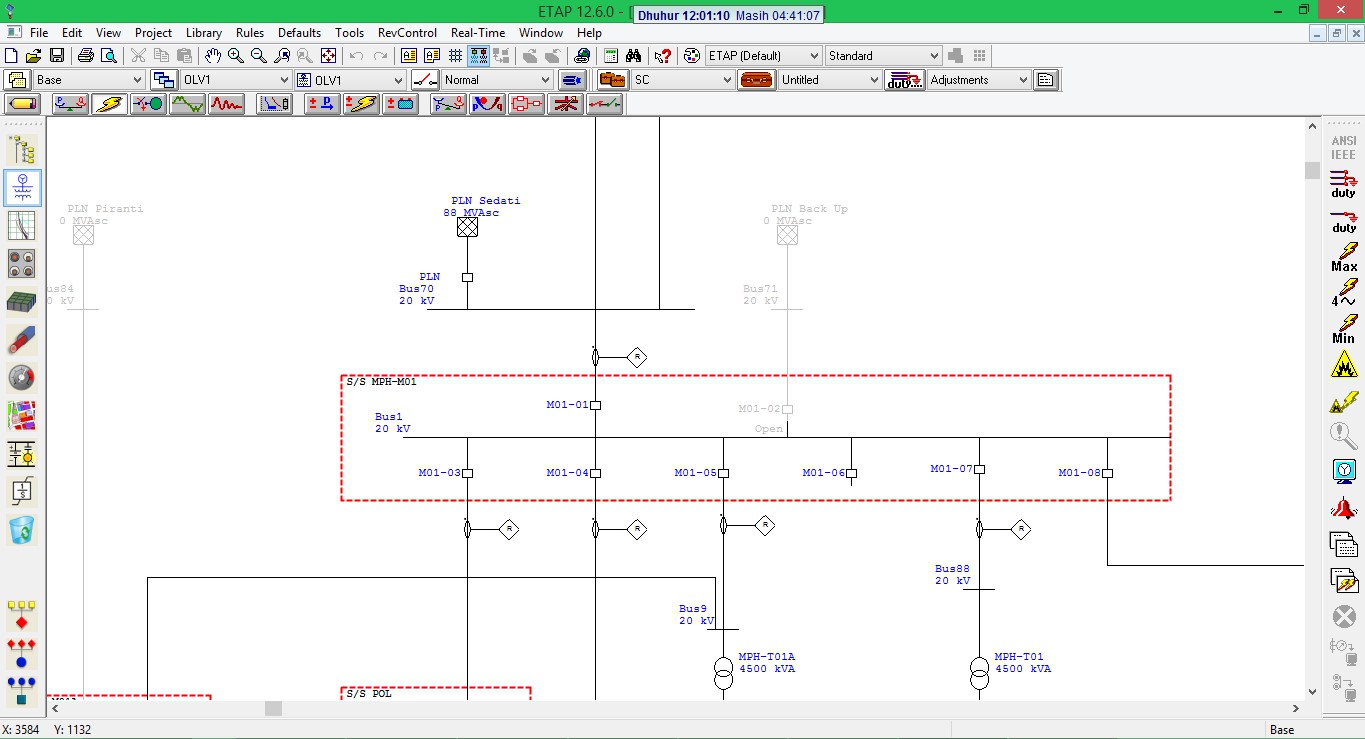Switch to Transient Stability Analysis mode
This screenshot has height=739, width=1365.
coord(227,104)
